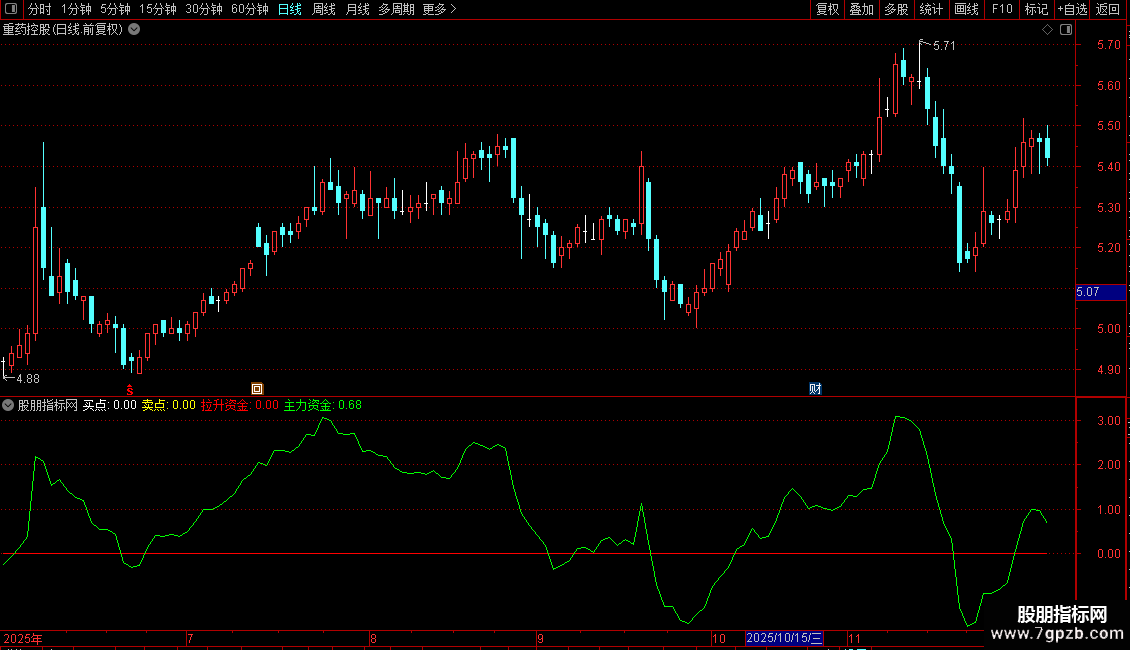The height and width of the screenshot is (650, 1130).
Task: Switch to 日线 daily chart
Action: coord(290,9)
